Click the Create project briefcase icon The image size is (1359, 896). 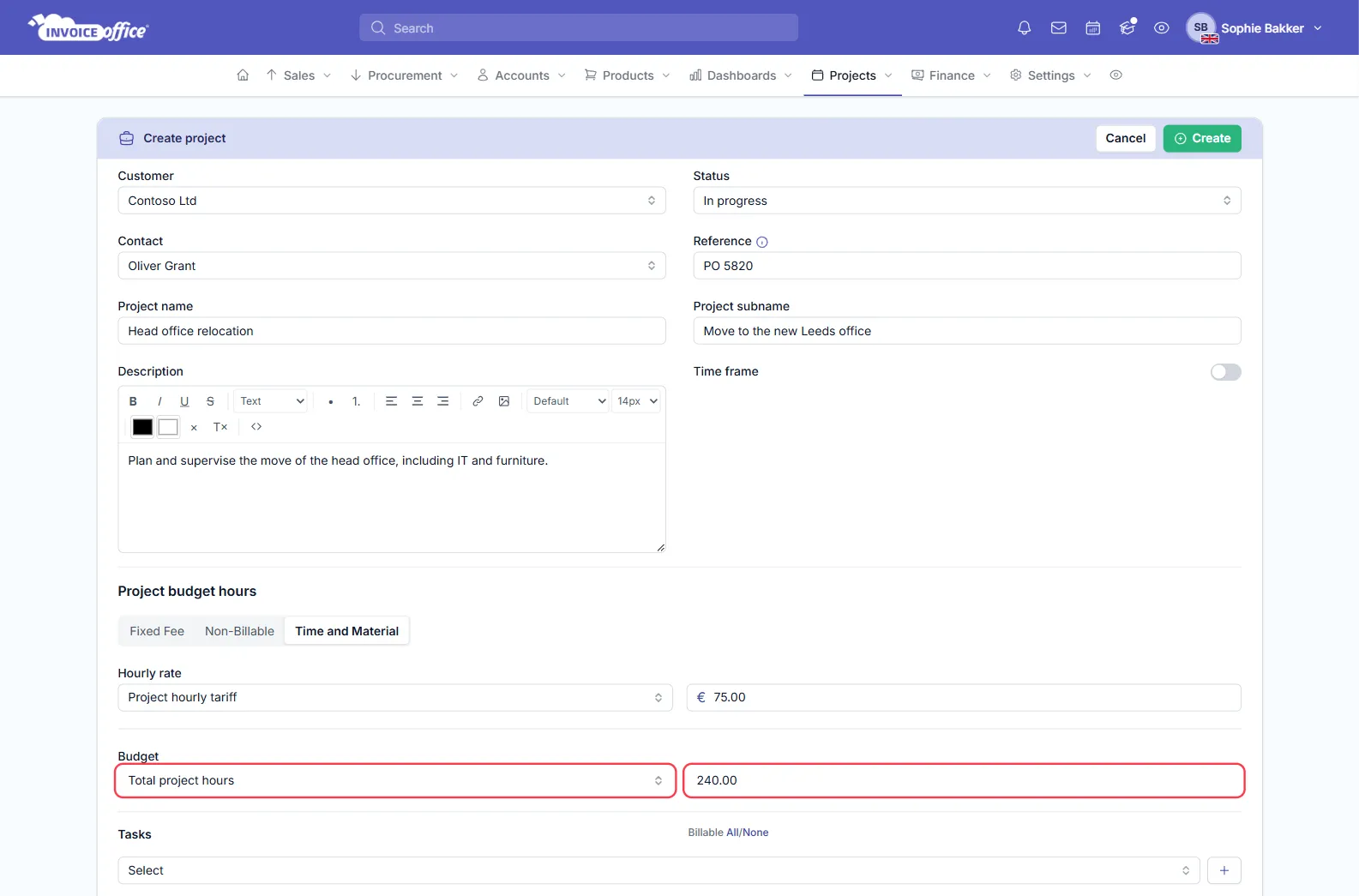click(x=126, y=138)
